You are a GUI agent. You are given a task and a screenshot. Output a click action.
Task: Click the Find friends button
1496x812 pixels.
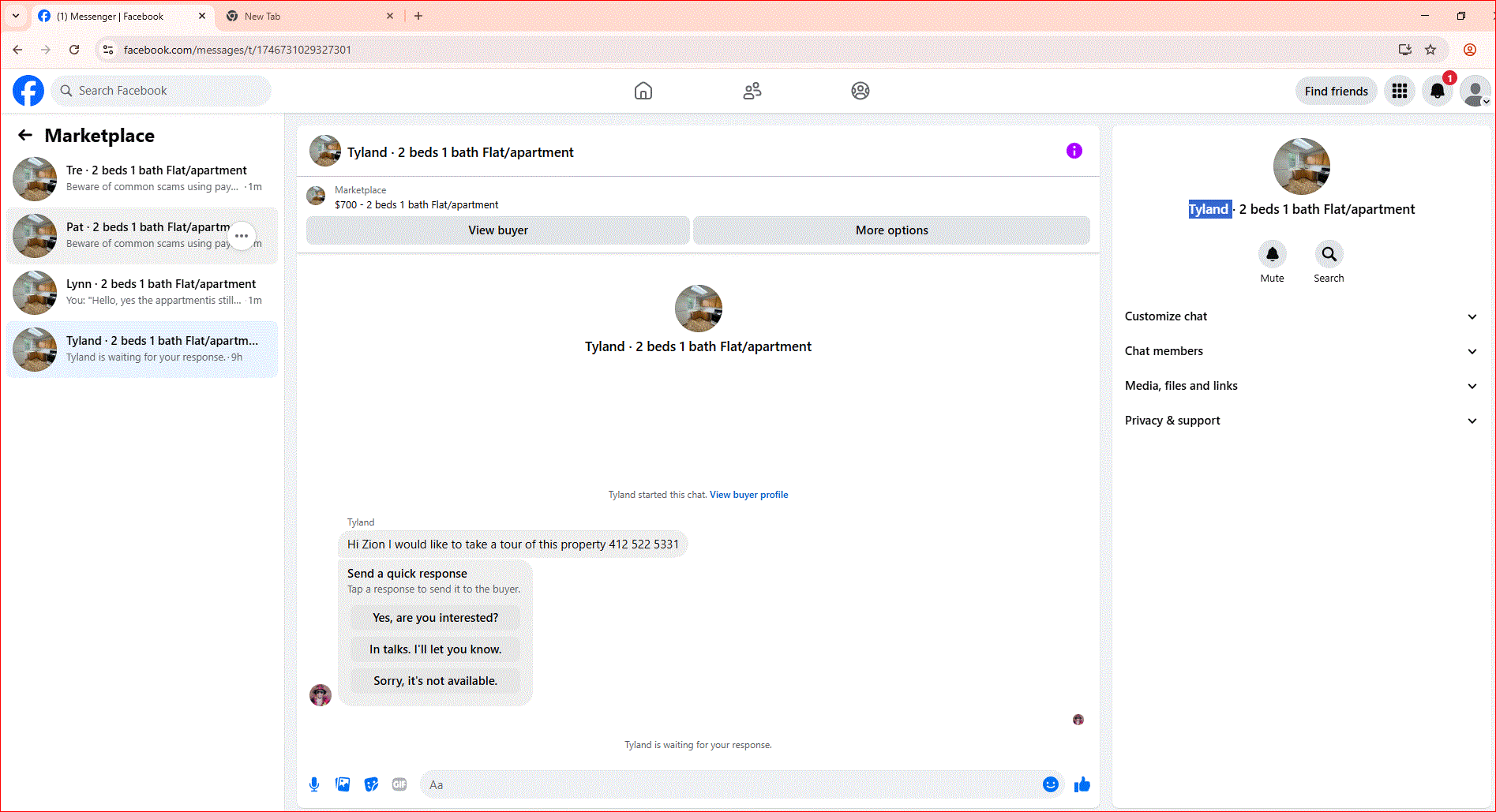1337,91
